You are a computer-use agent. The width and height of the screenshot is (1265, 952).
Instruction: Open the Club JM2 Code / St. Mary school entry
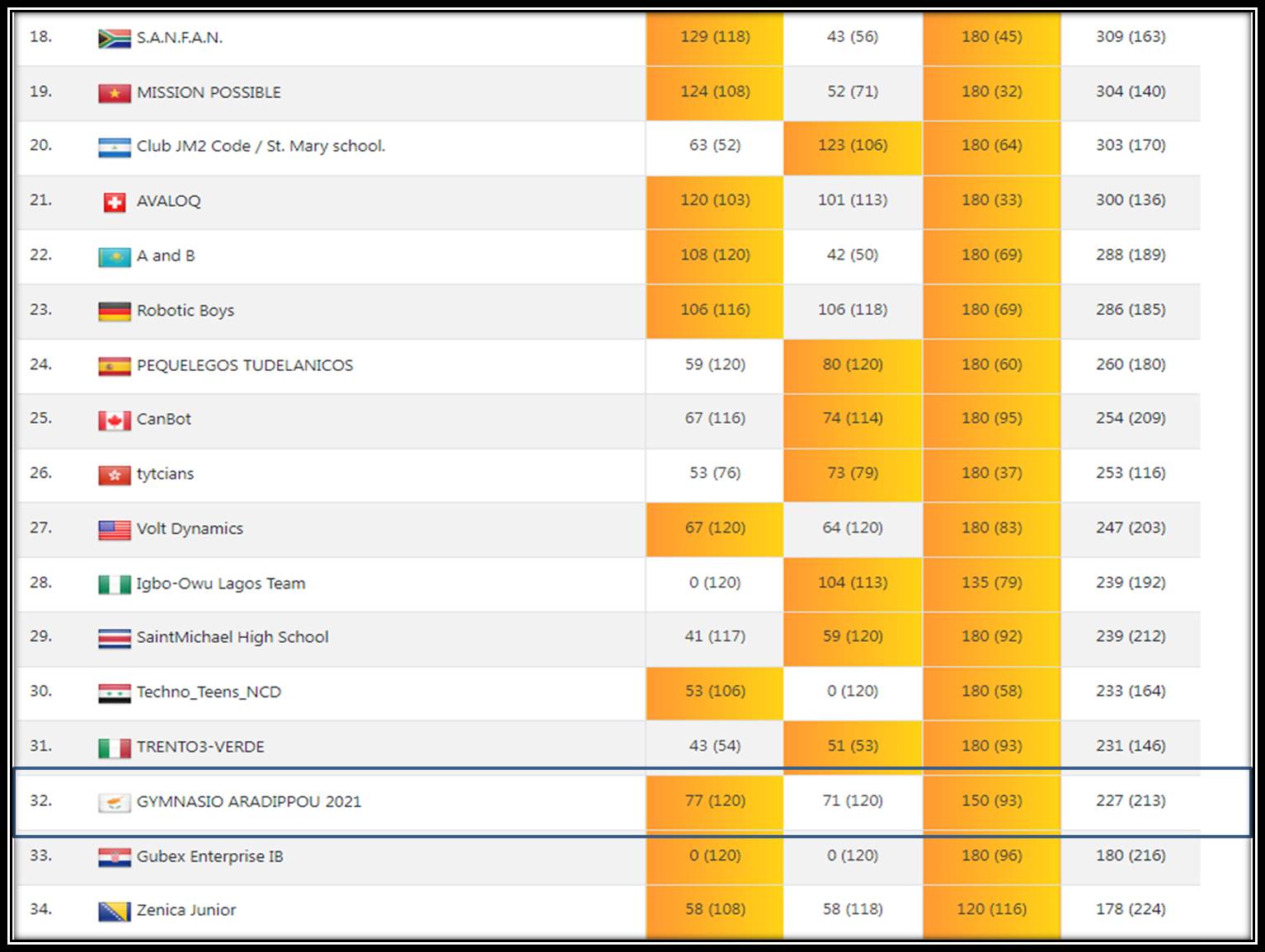(261, 146)
